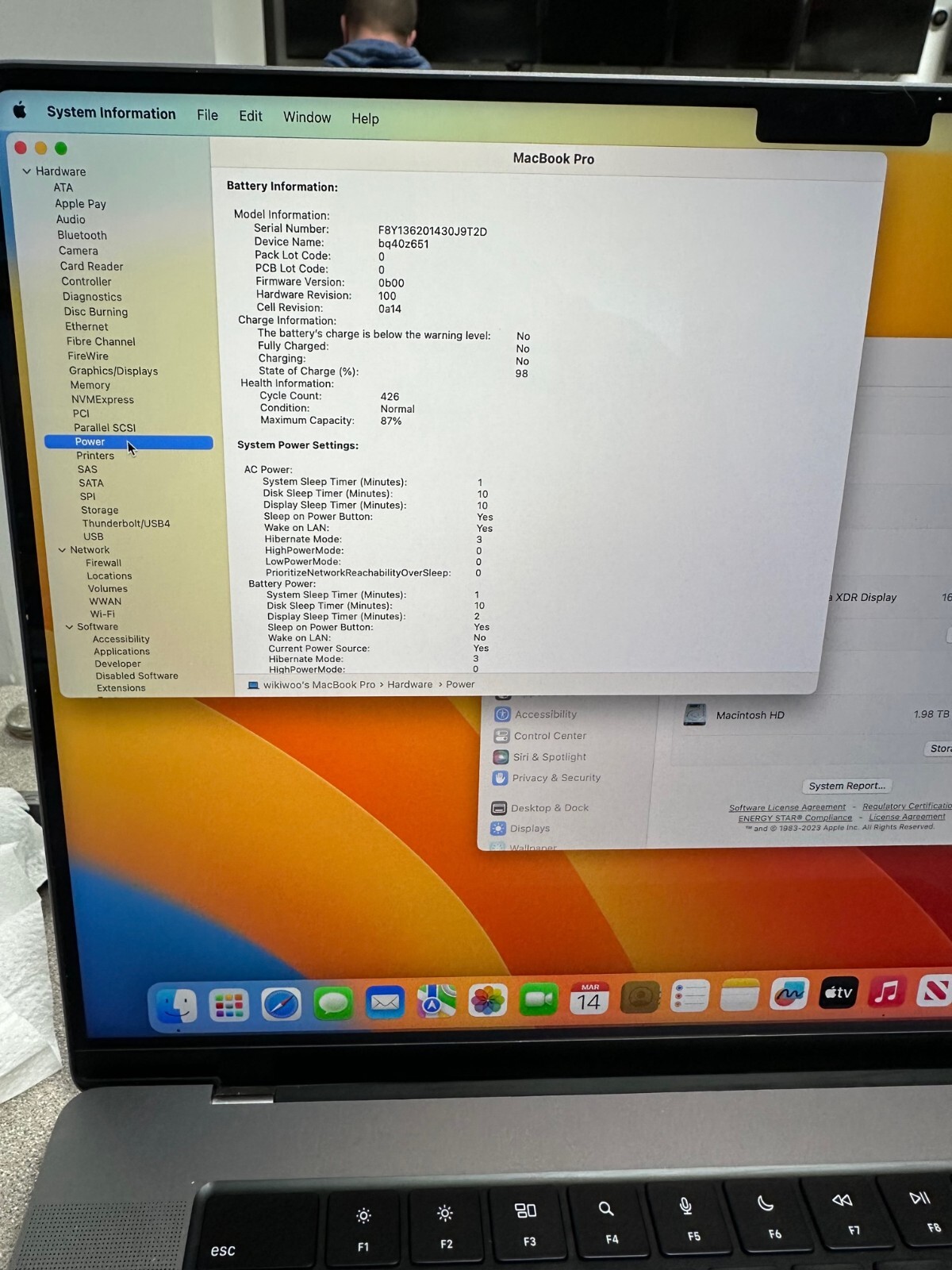
Task: Open Contacts from the Dock
Action: point(640,998)
